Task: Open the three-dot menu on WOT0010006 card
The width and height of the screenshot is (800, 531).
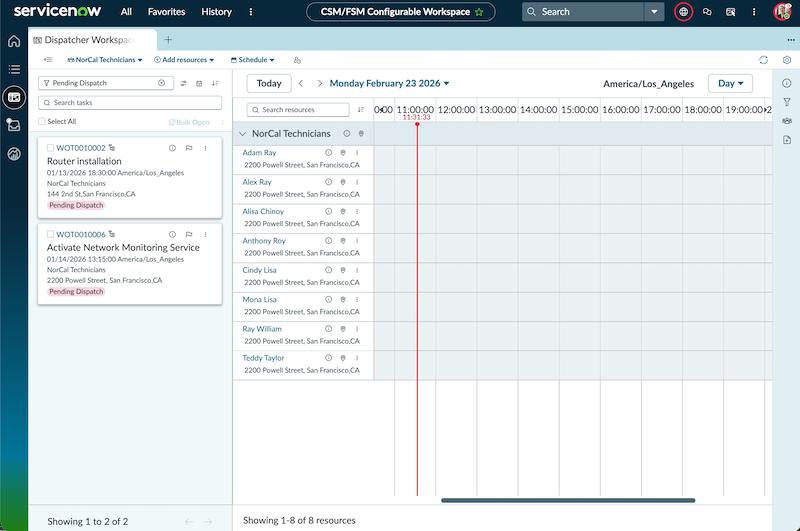Action: [206, 235]
